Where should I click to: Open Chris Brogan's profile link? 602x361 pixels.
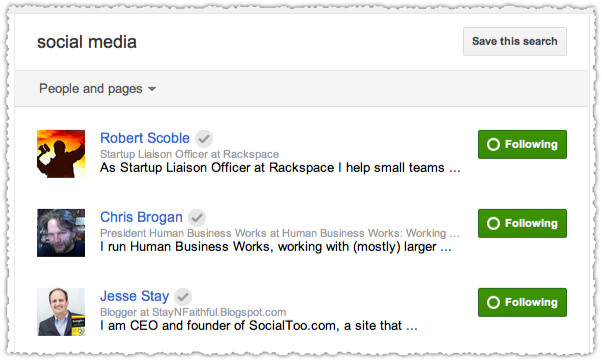(x=141, y=217)
